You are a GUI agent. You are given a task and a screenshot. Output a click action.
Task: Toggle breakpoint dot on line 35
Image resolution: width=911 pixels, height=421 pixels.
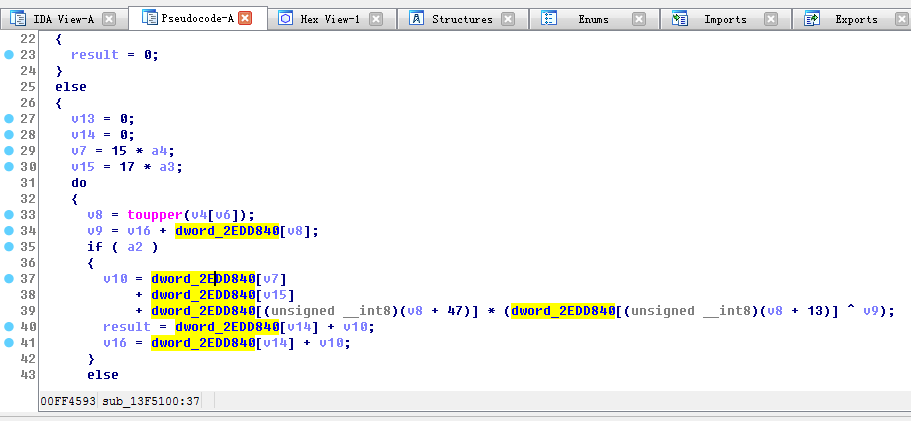[x=9, y=246]
